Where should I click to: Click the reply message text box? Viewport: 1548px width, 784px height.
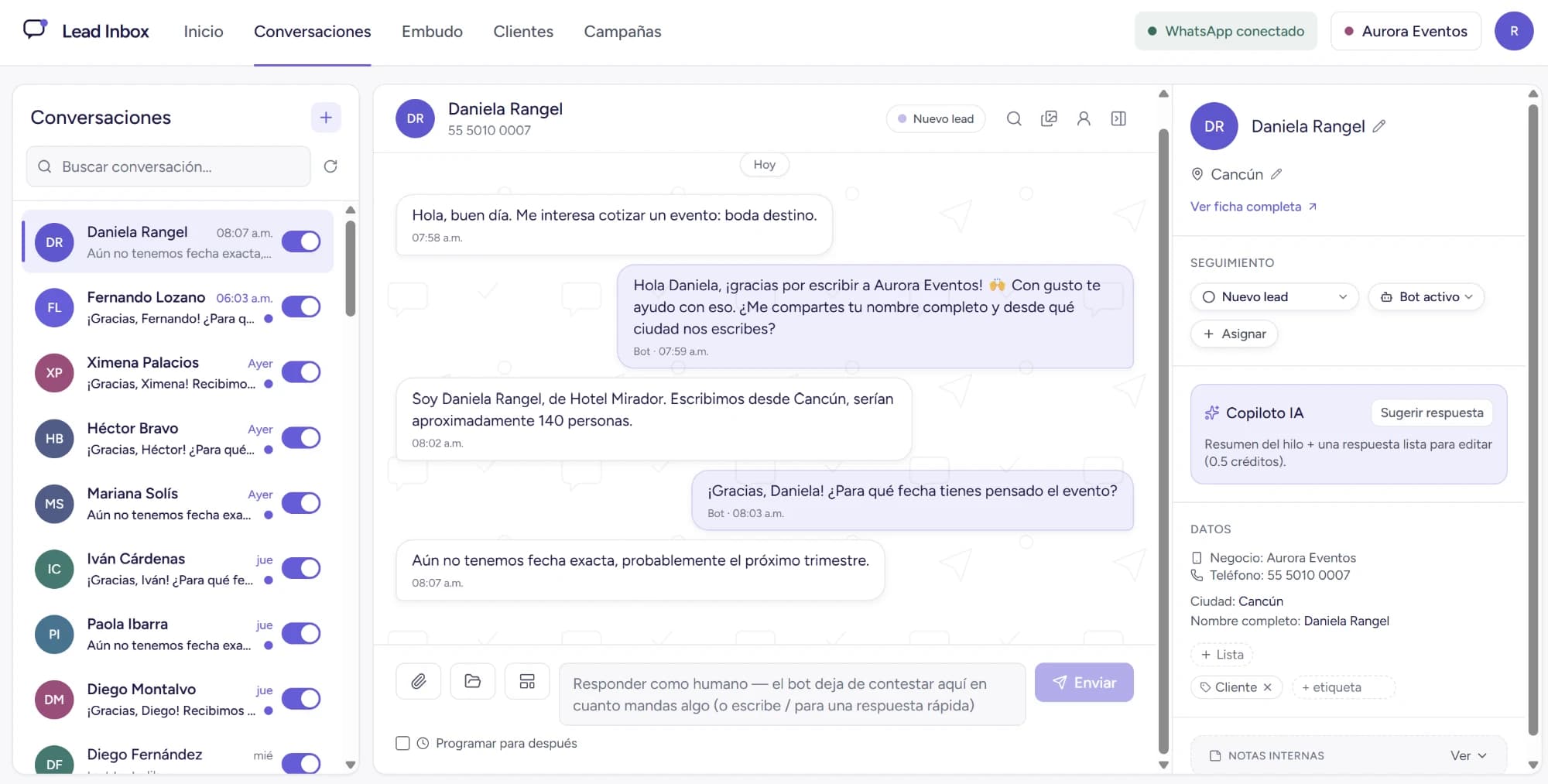point(792,694)
